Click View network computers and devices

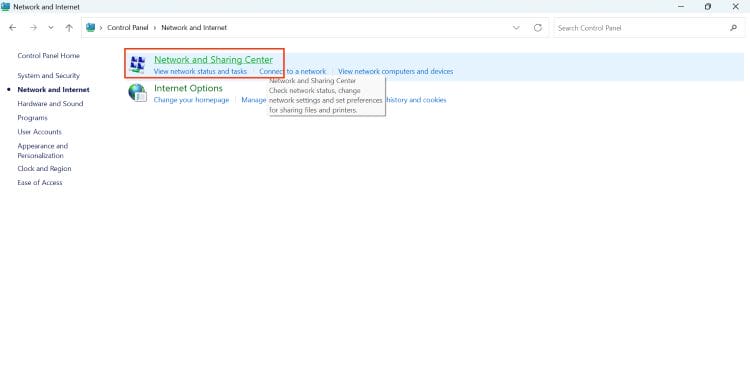pyautogui.click(x=396, y=71)
